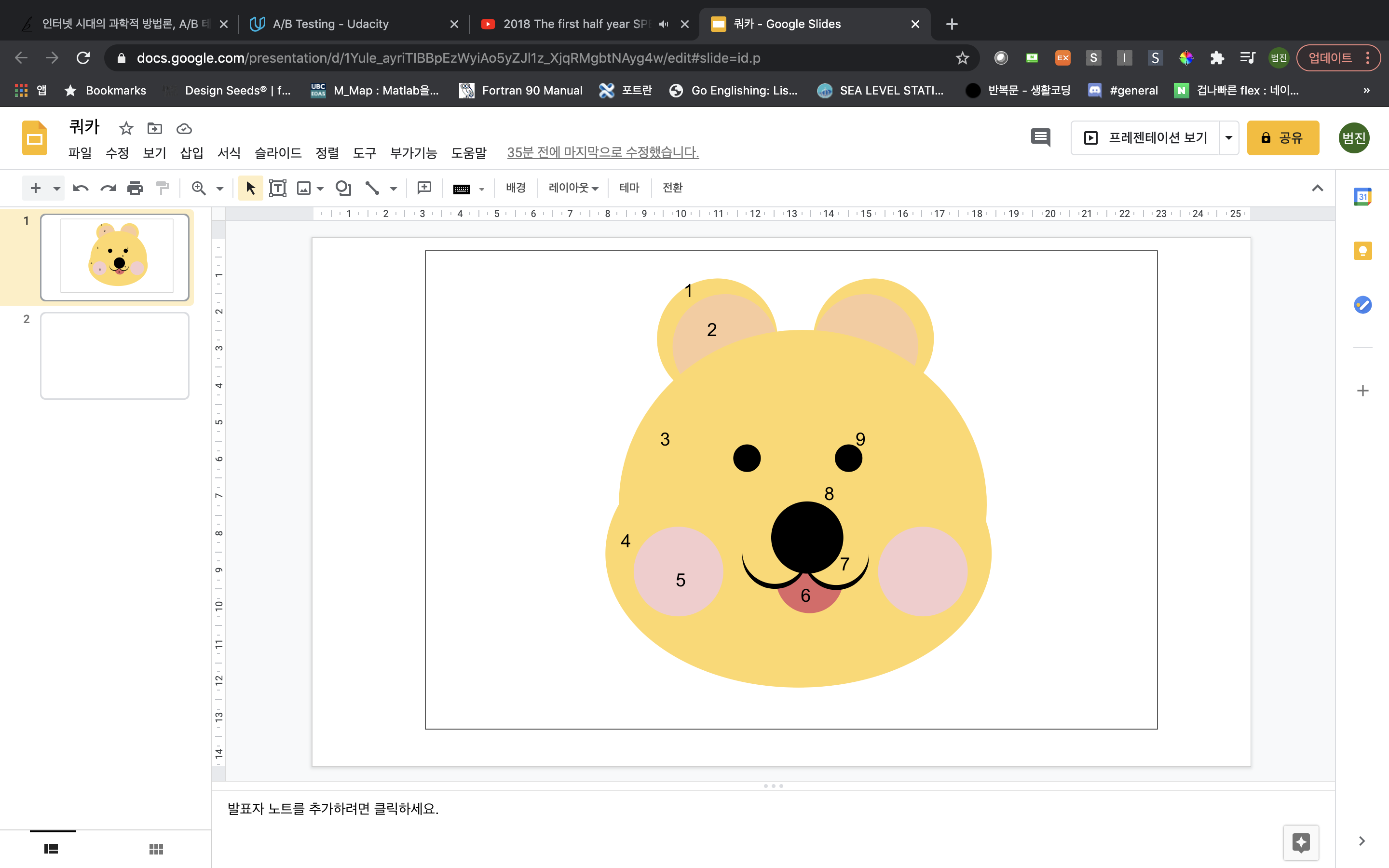This screenshot has width=1389, height=868.
Task: Expand line type dropdown arrow
Action: click(394, 188)
